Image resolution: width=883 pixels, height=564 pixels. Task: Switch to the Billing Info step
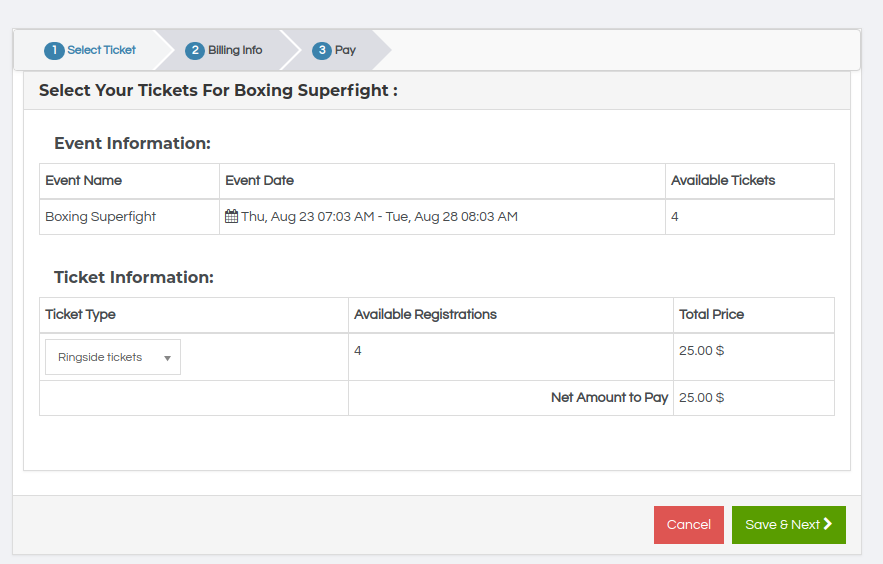[235, 50]
